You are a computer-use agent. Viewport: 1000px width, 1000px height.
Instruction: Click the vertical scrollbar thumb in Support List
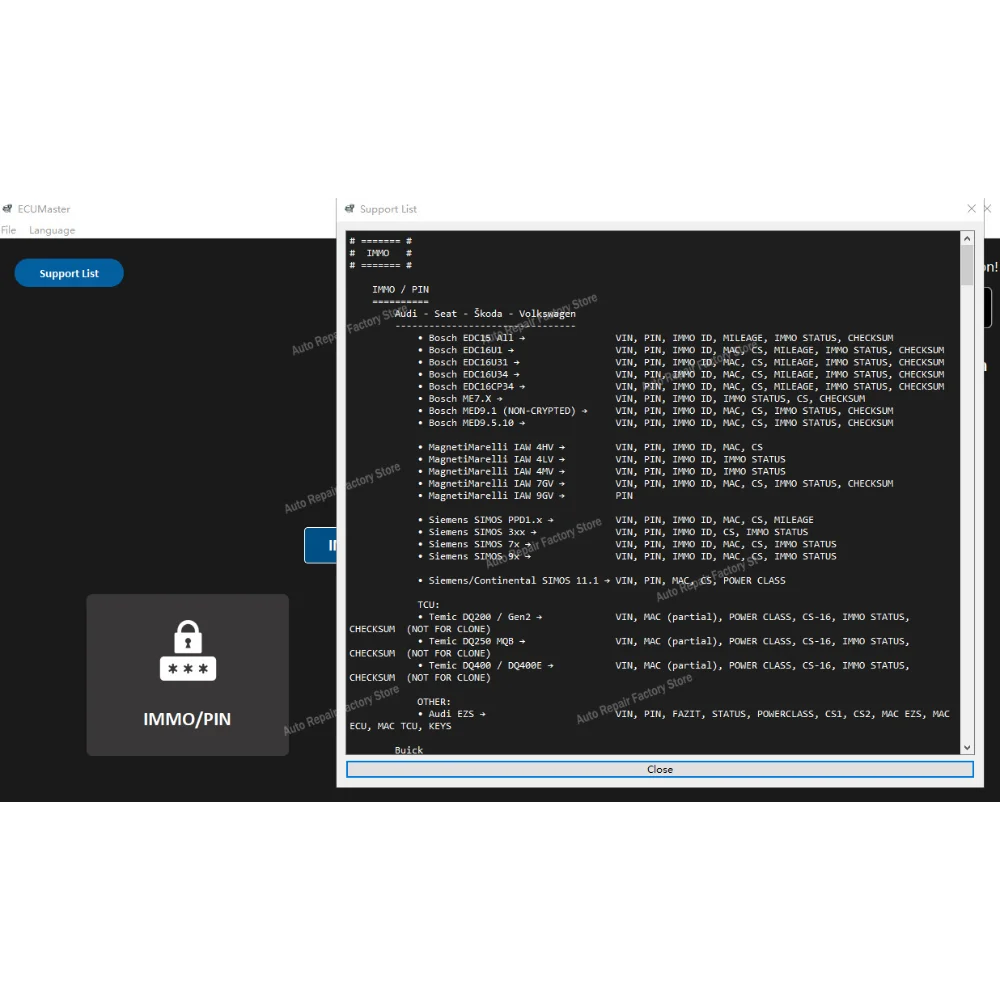click(967, 265)
